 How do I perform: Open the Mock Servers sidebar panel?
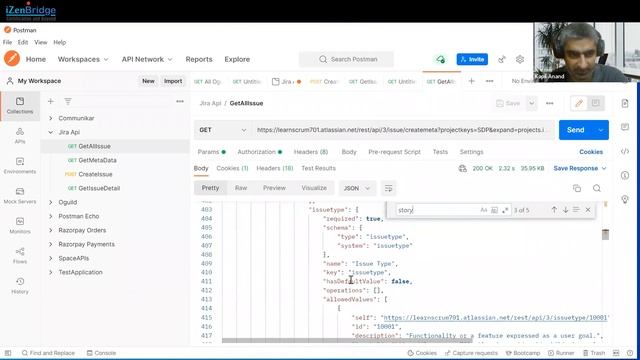pos(20,196)
